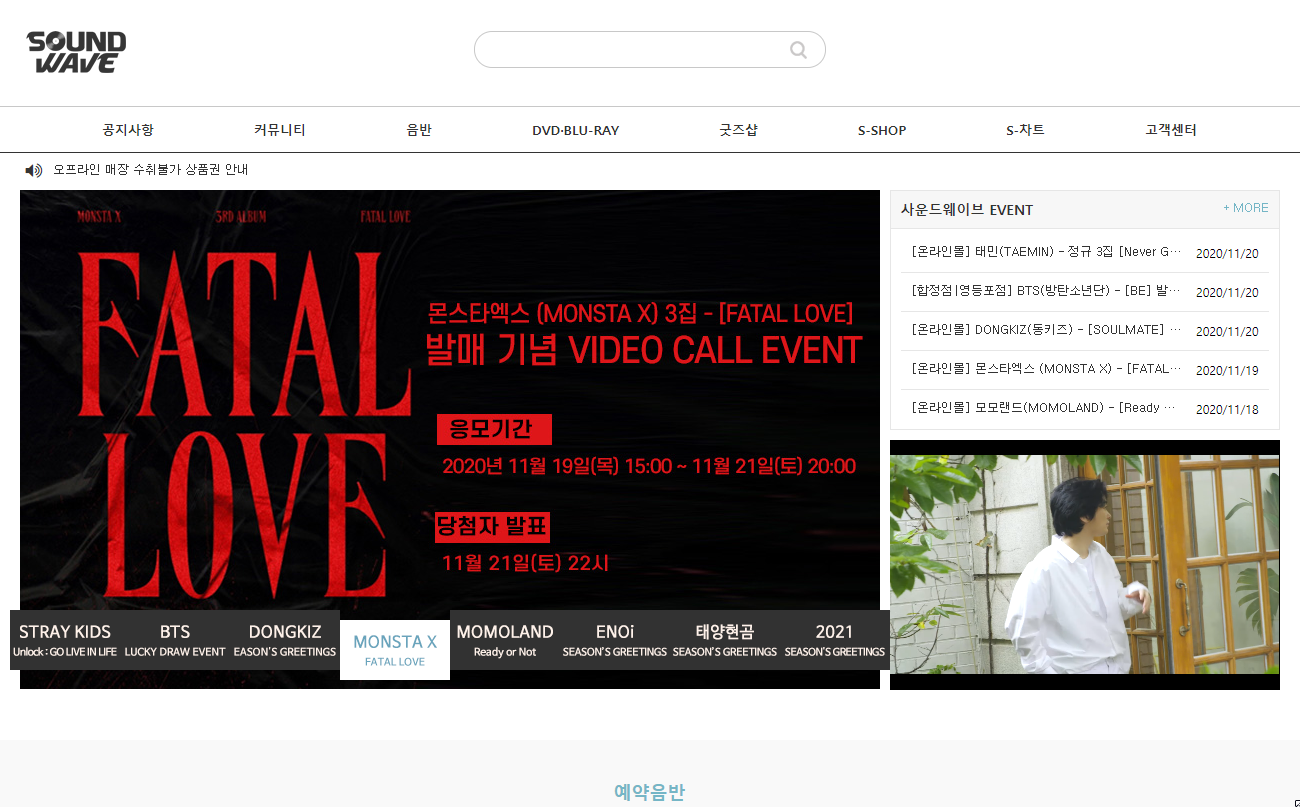Select the 태양현곰 Season's Greetings tab
The width and height of the screenshot is (1300, 807).
click(x=725, y=640)
